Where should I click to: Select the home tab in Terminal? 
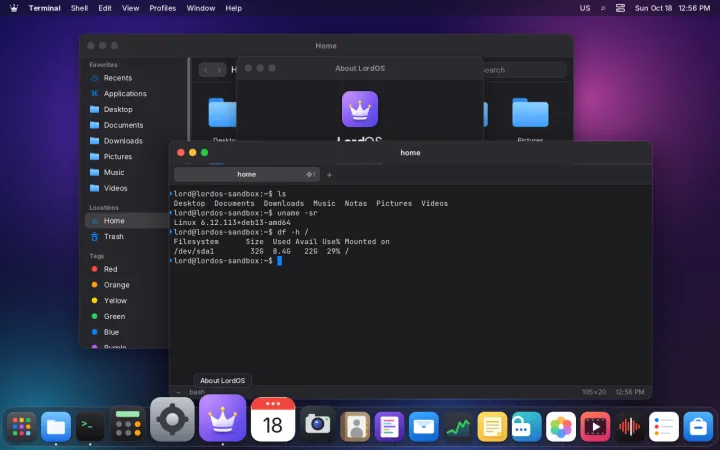(247, 174)
